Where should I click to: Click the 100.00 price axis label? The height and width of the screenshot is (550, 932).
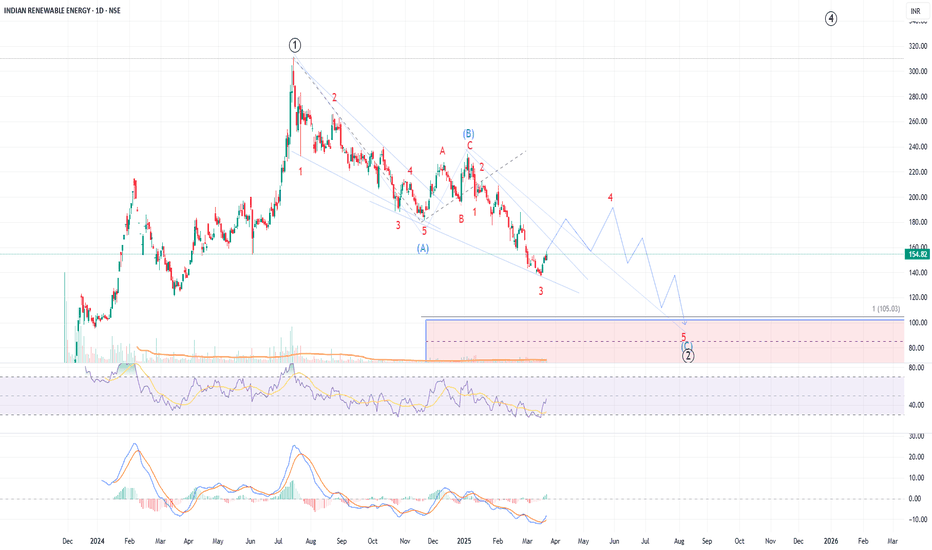(x=918, y=323)
